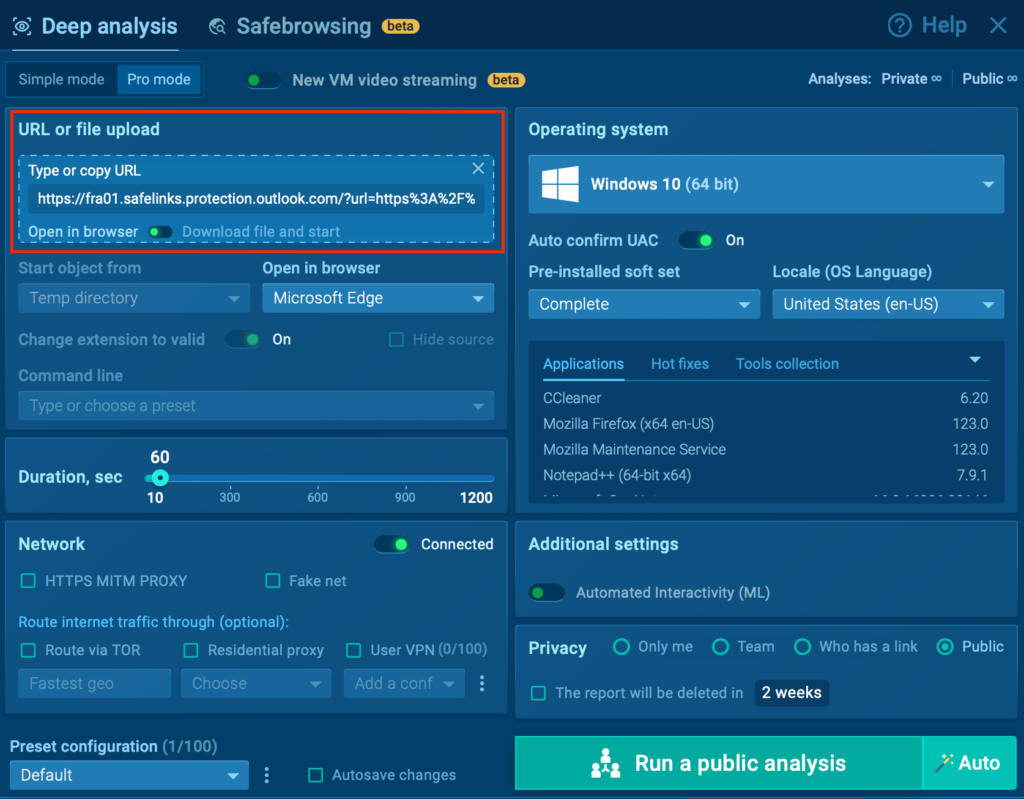Clear the URL with the X icon
The width and height of the screenshot is (1024, 799).
[478, 169]
